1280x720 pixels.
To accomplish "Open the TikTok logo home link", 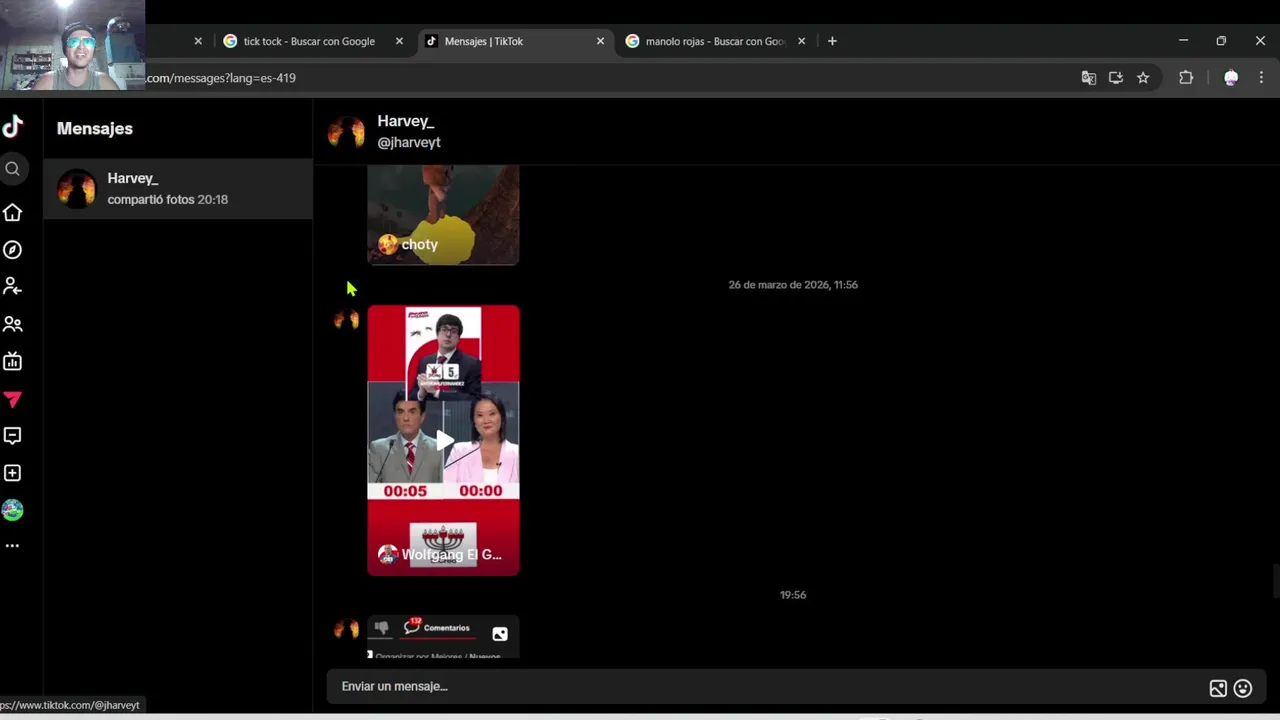I will pos(13,126).
